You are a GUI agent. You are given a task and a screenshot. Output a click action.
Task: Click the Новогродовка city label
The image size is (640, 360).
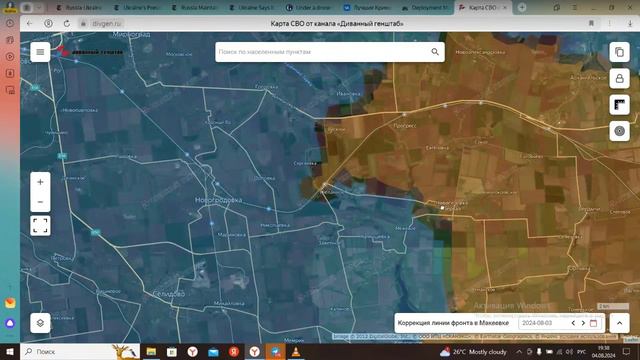(x=218, y=200)
